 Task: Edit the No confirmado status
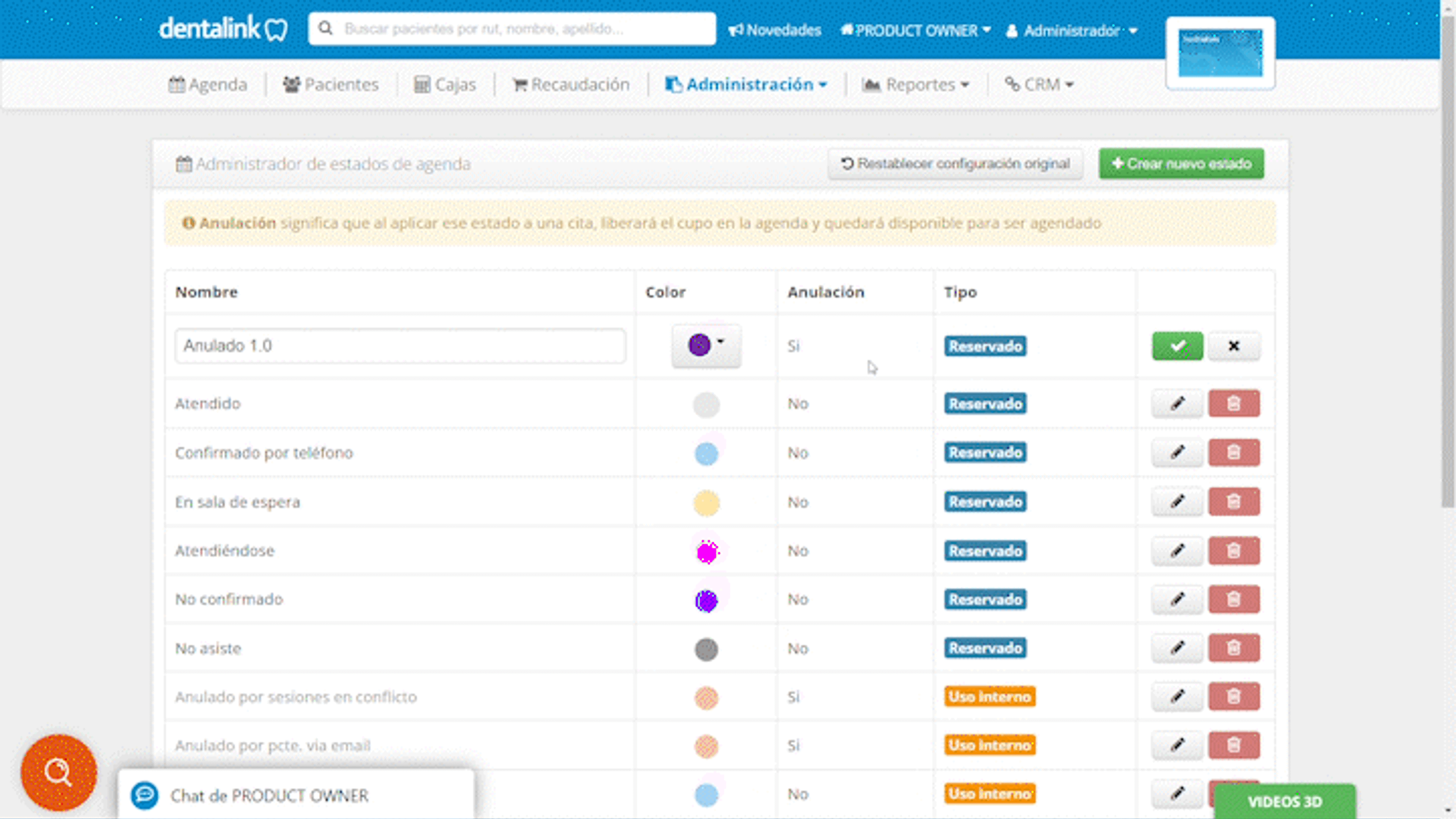pos(1177,599)
